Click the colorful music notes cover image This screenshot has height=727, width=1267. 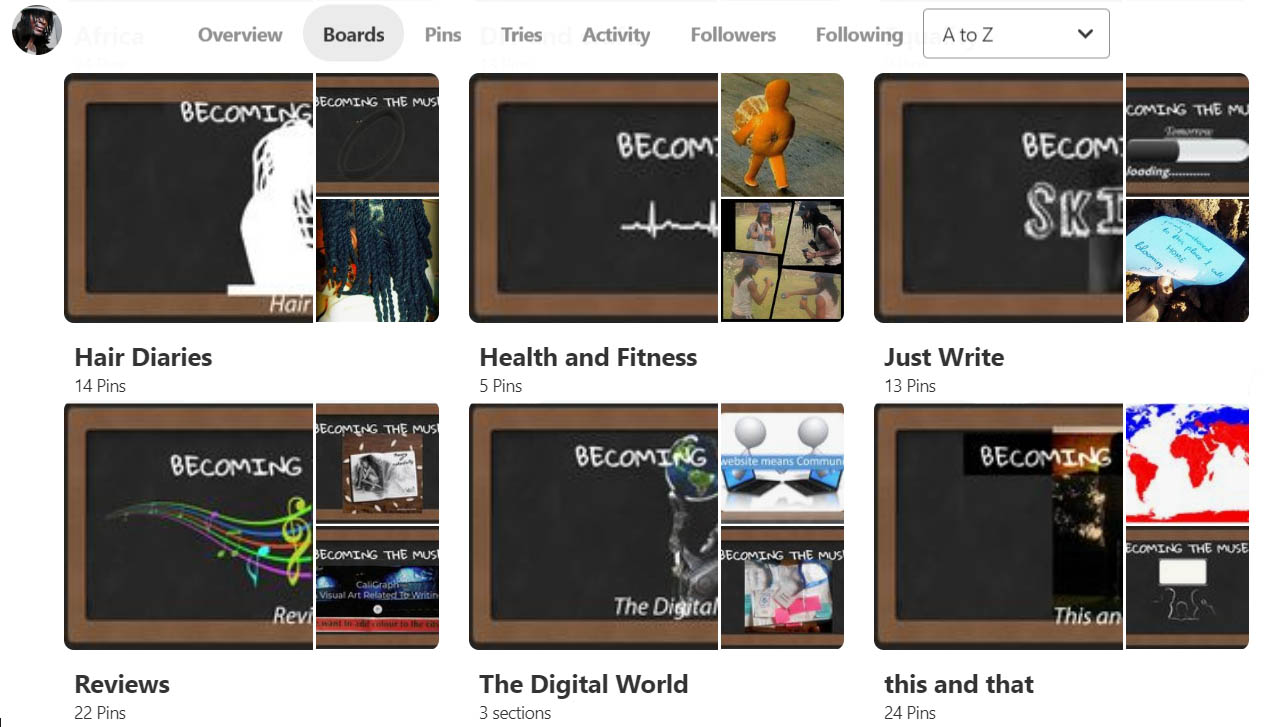(190, 526)
